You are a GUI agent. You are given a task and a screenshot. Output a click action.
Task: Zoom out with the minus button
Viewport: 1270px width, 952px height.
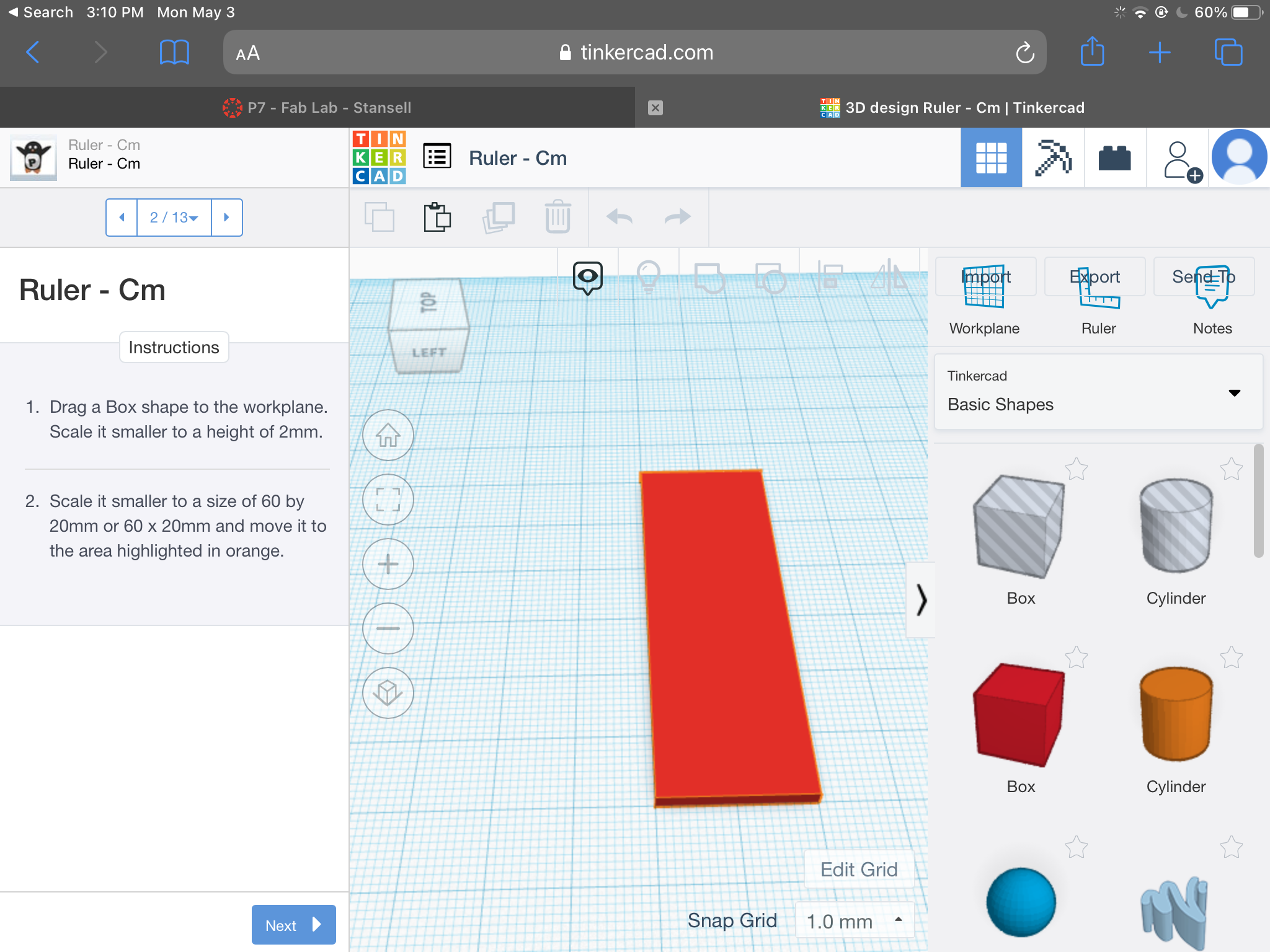(x=388, y=628)
